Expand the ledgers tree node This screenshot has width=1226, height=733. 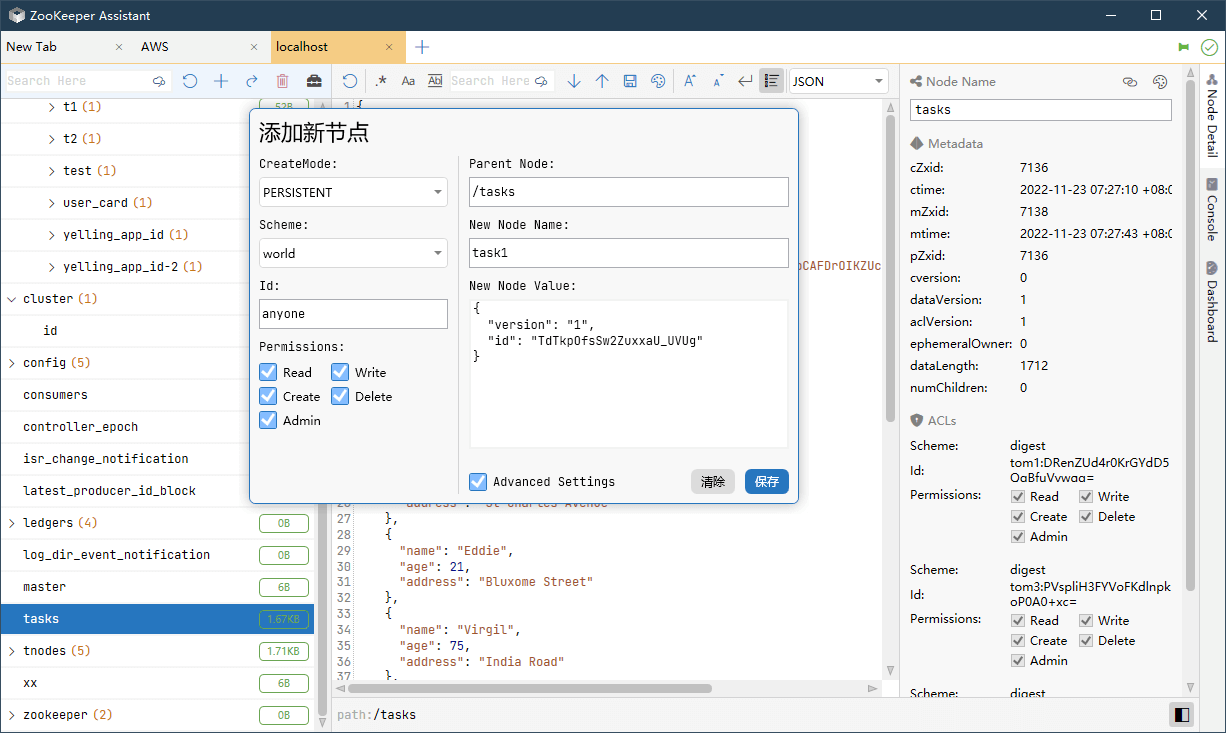point(12,523)
